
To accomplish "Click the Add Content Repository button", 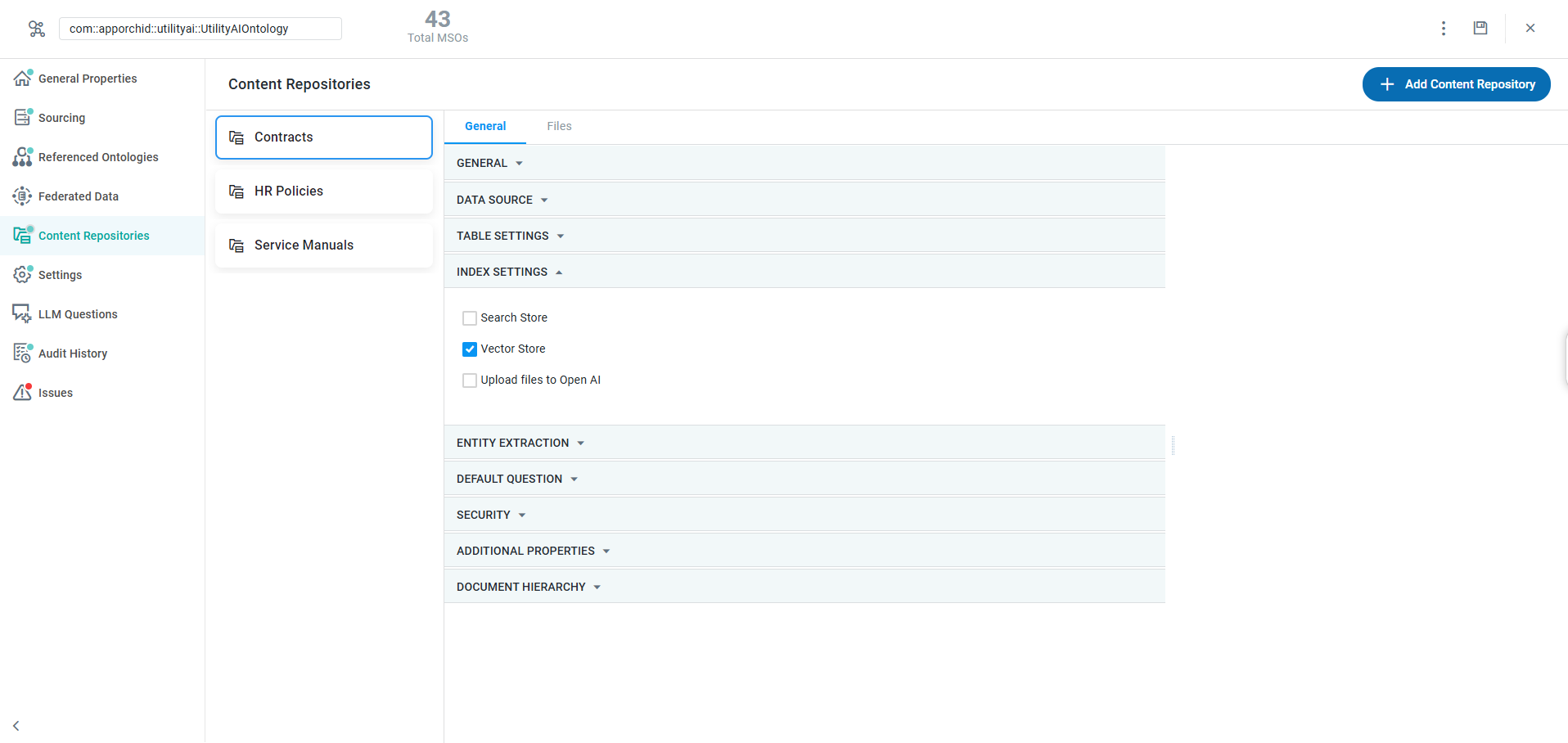I will tap(1456, 84).
